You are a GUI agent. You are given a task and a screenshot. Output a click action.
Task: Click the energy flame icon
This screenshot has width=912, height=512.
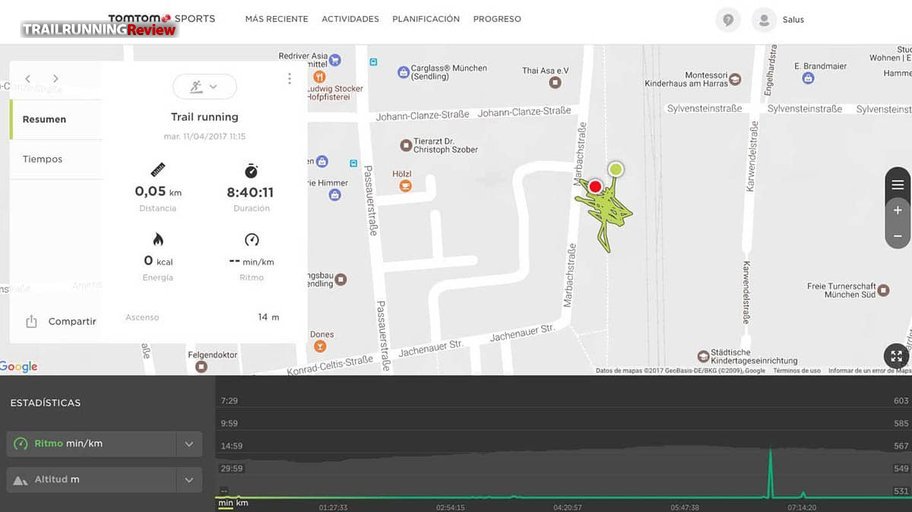coord(158,239)
